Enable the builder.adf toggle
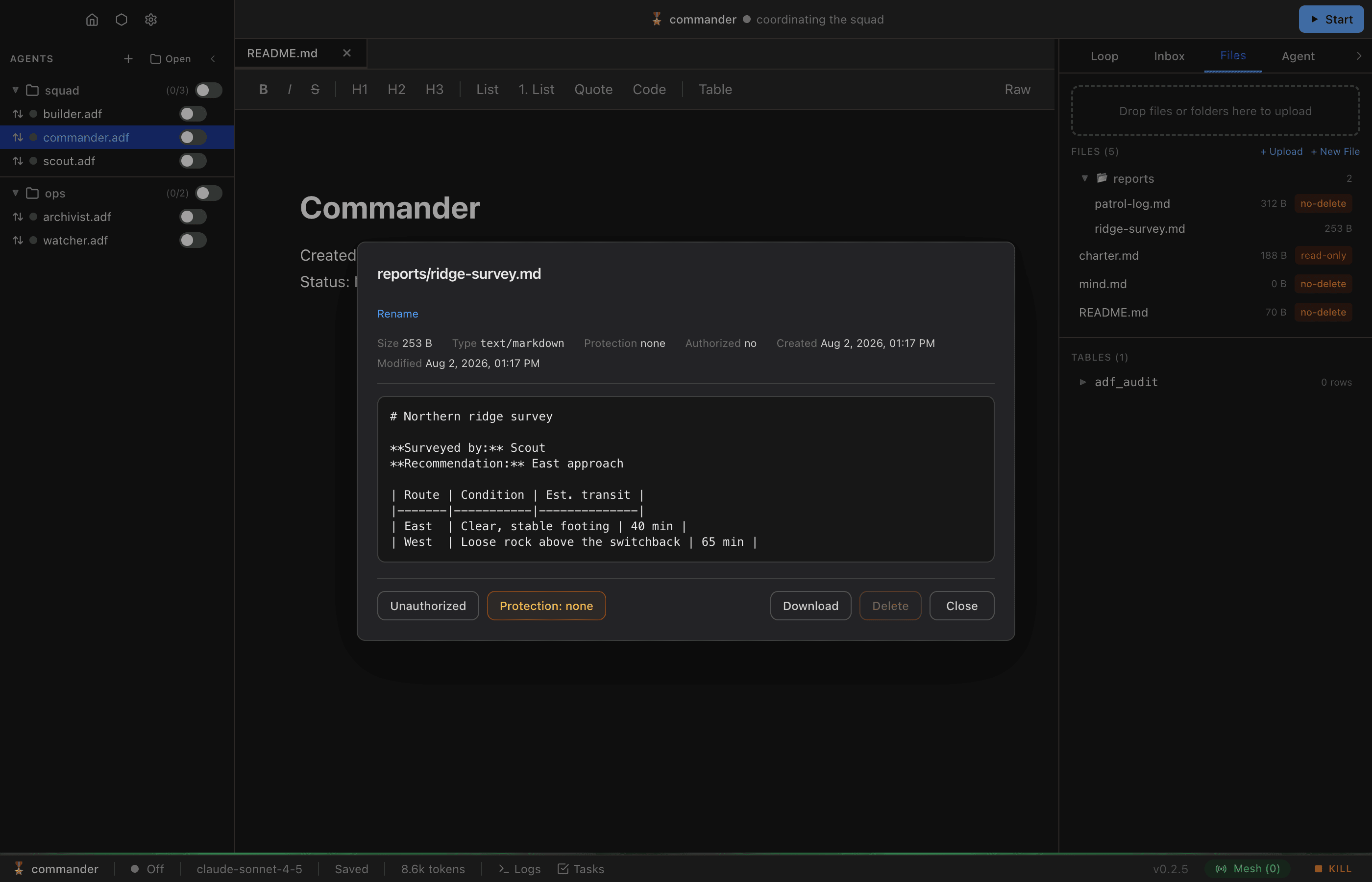 coord(193,114)
